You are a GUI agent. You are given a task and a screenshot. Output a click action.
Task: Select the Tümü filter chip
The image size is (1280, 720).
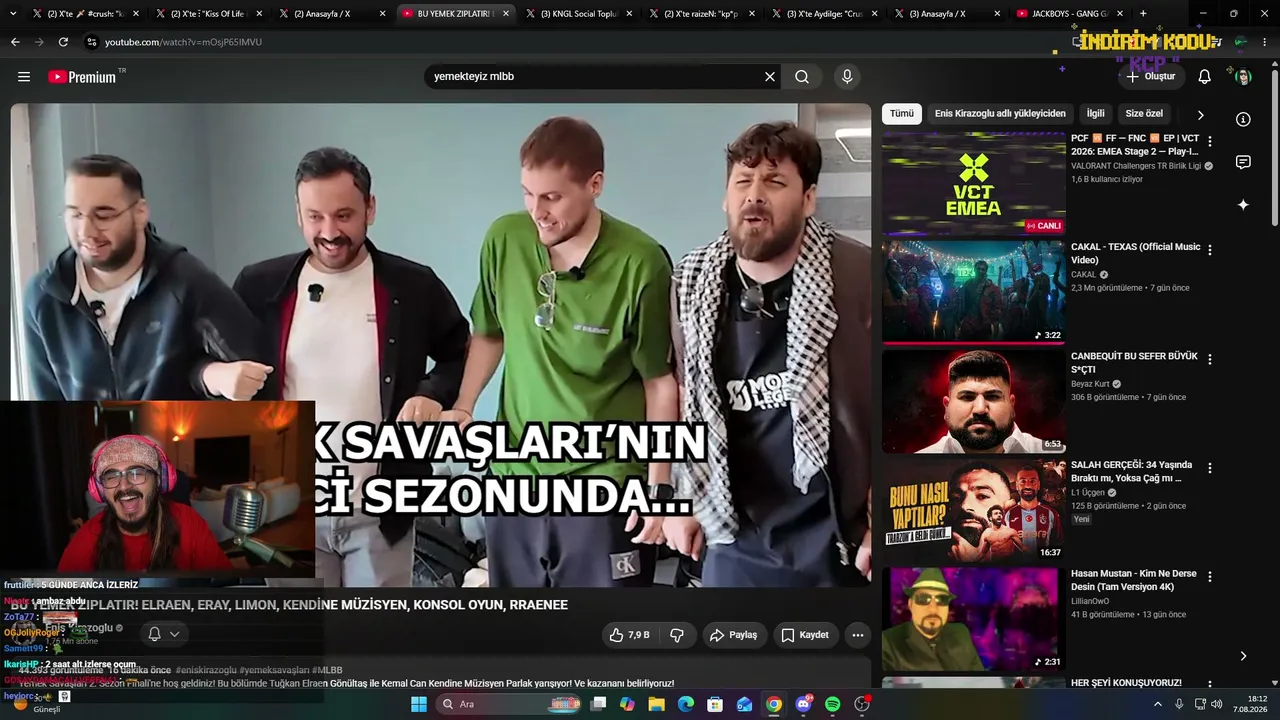click(x=902, y=114)
